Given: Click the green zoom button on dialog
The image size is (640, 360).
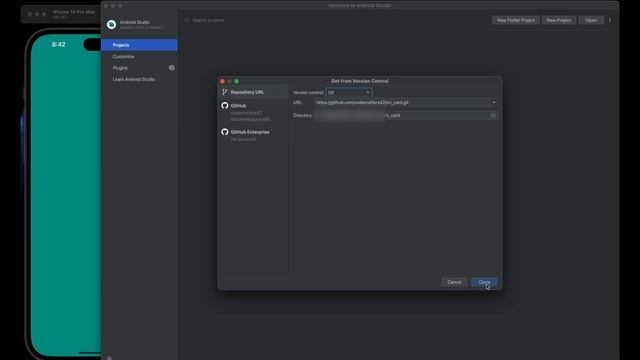Looking at the screenshot, I should click(237, 81).
